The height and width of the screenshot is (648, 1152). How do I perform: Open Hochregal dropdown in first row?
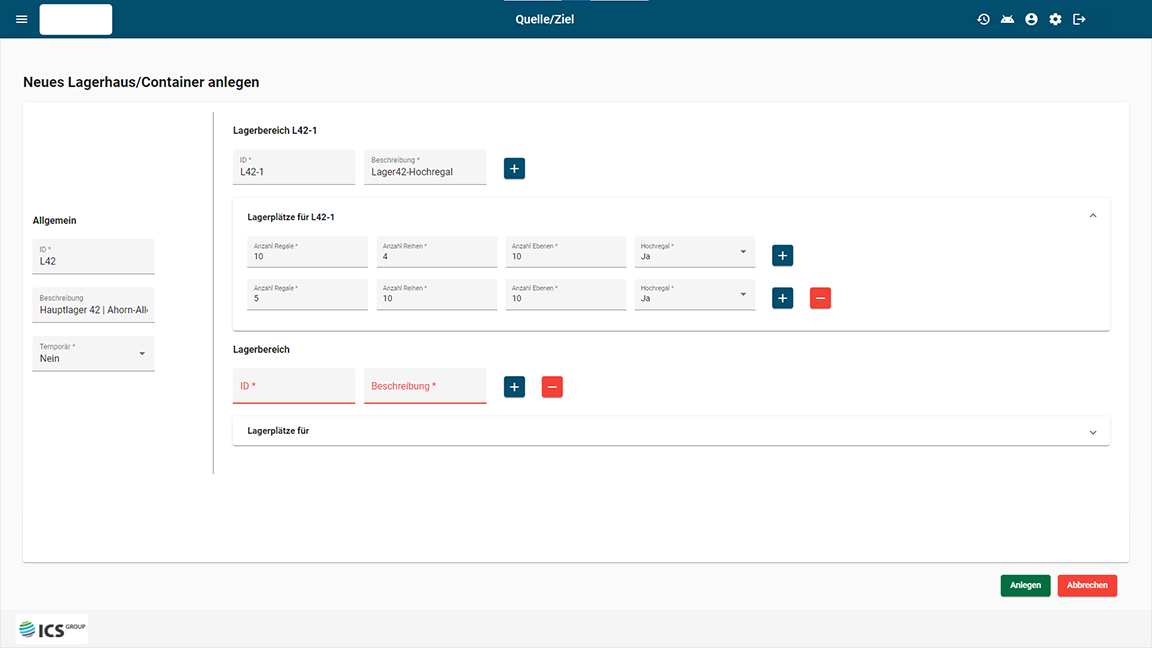[695, 252]
